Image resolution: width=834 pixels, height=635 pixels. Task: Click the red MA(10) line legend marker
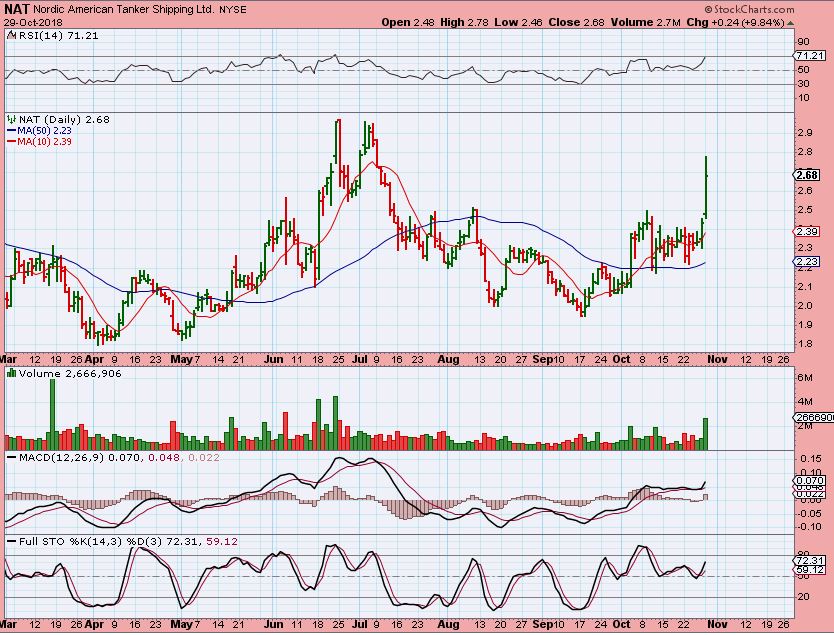pyautogui.click(x=12, y=141)
